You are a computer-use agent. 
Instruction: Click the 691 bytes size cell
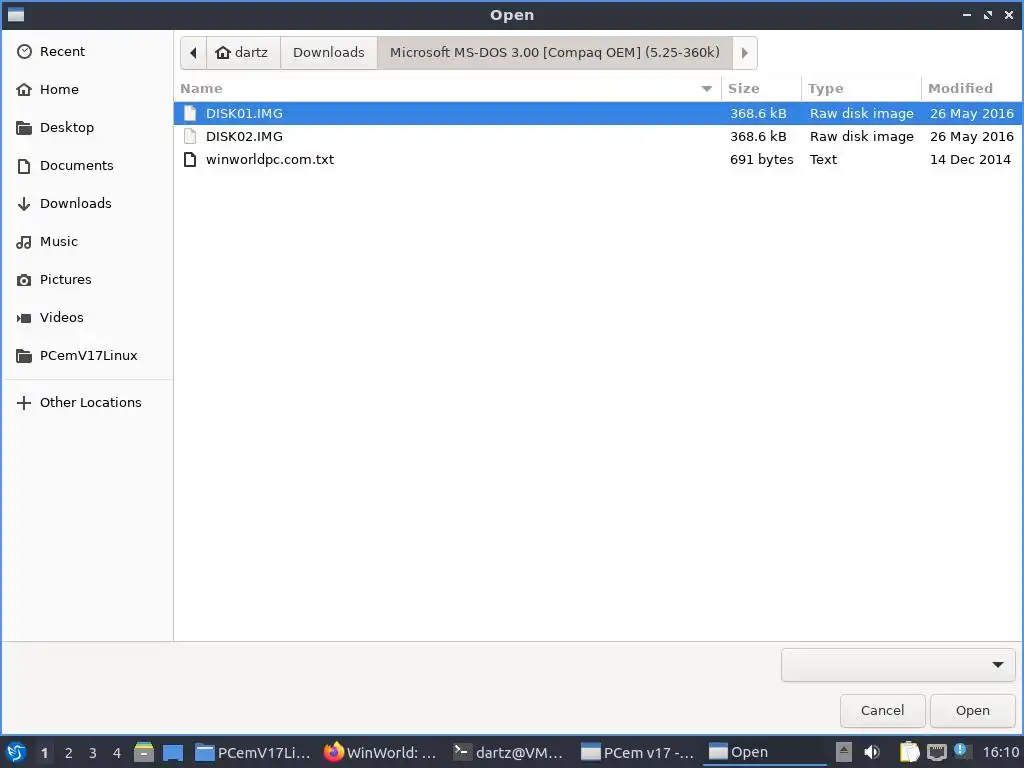point(761,159)
